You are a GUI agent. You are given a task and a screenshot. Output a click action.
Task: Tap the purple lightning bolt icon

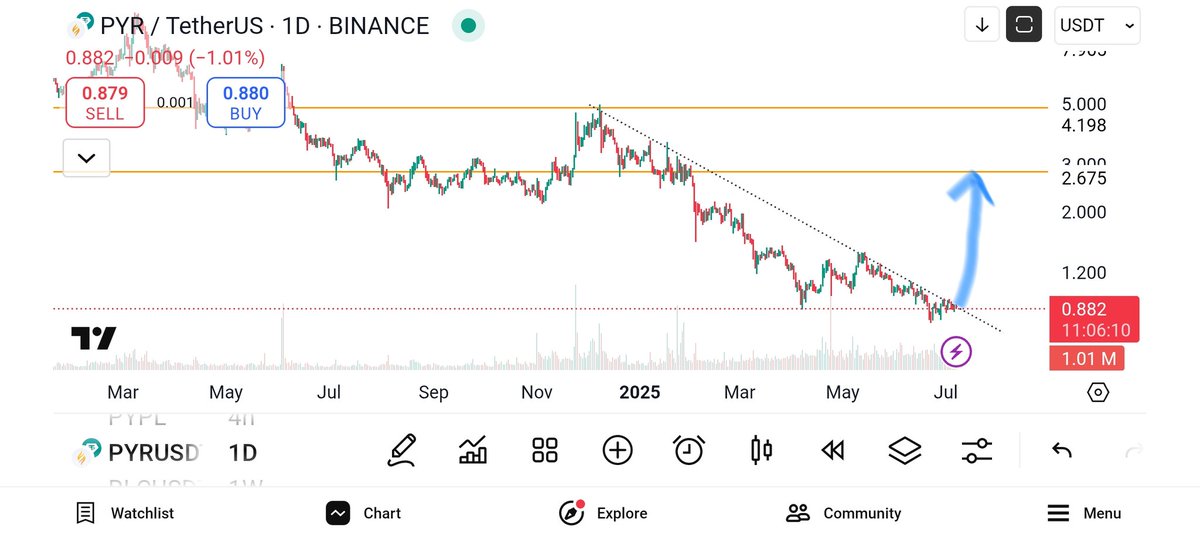tap(957, 352)
